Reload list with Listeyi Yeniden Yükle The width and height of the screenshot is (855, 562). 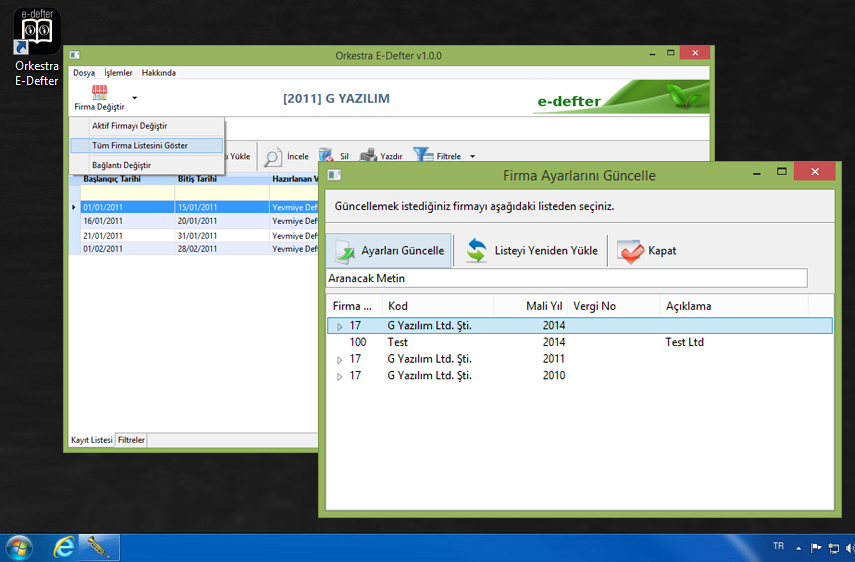click(532, 251)
